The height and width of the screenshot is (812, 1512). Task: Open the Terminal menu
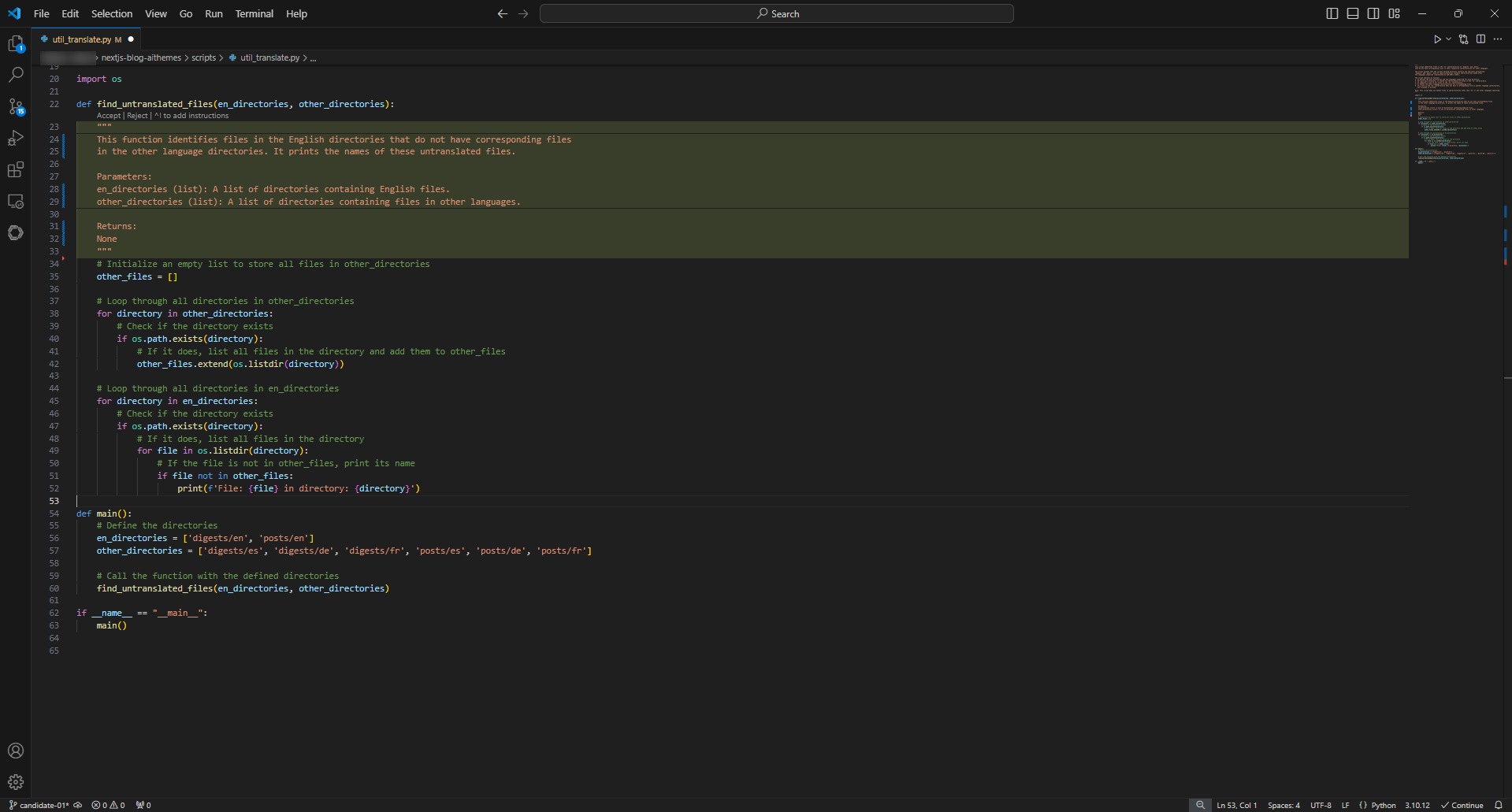point(254,13)
